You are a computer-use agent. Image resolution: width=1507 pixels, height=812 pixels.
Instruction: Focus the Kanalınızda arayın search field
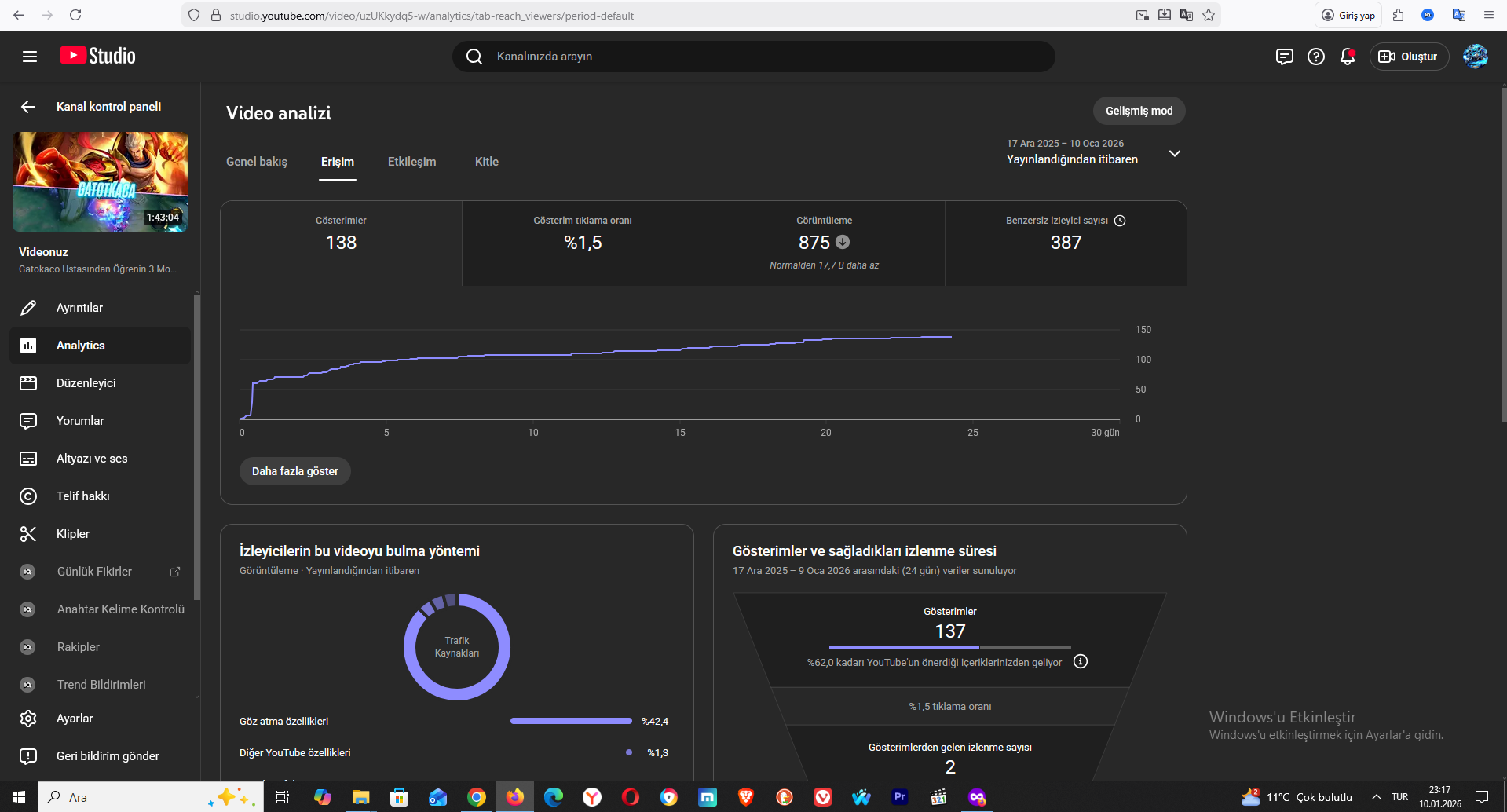tap(754, 57)
